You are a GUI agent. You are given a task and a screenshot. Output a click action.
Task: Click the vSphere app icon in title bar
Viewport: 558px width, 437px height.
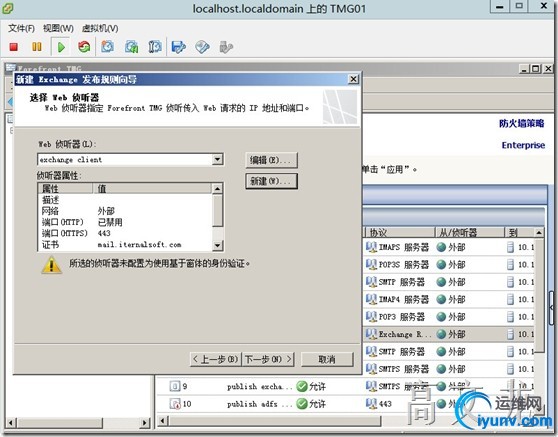tap(7, 8)
